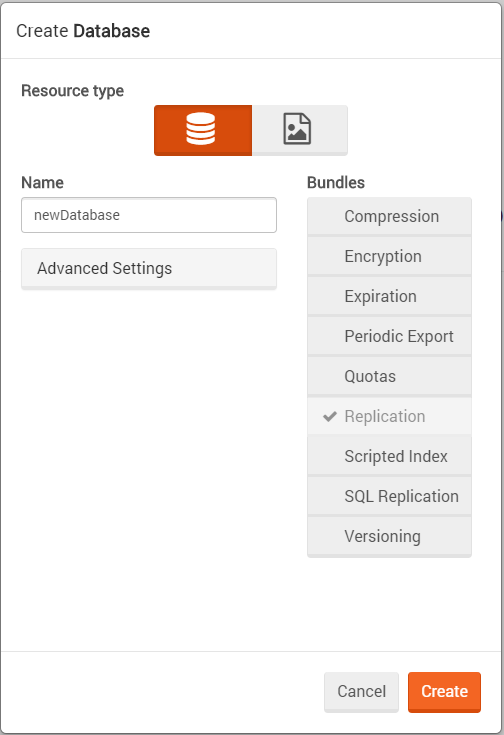Enable the Encryption bundle
The width and height of the screenshot is (504, 735).
coord(389,256)
